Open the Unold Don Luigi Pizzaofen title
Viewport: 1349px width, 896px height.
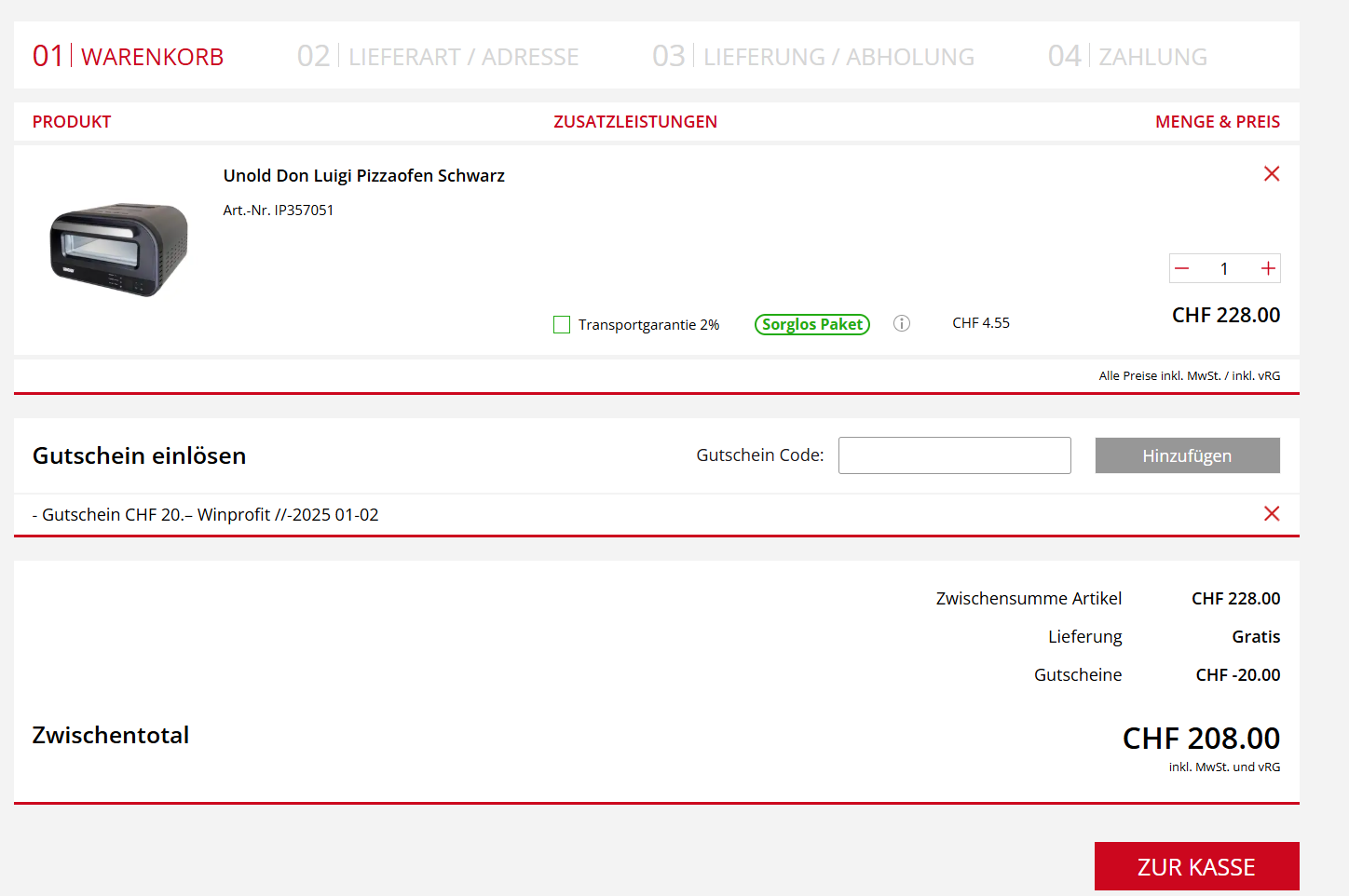click(x=363, y=176)
